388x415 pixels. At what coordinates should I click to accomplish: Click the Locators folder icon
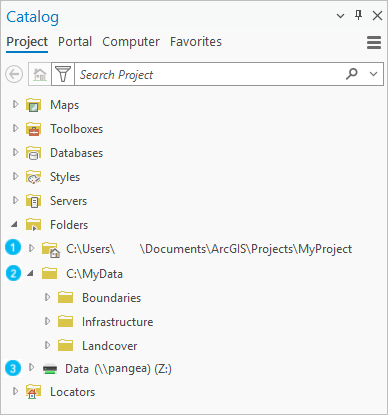tap(33, 392)
